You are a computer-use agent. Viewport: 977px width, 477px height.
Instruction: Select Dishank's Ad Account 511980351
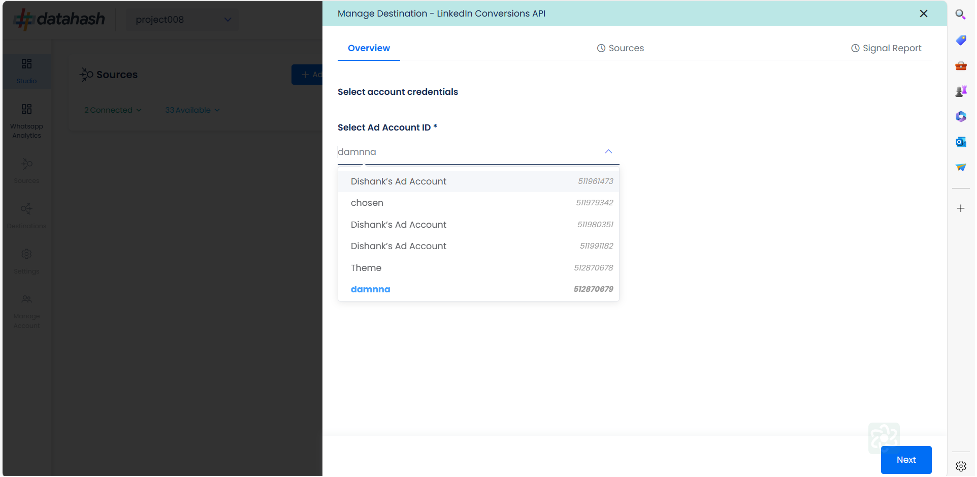[x=479, y=224]
